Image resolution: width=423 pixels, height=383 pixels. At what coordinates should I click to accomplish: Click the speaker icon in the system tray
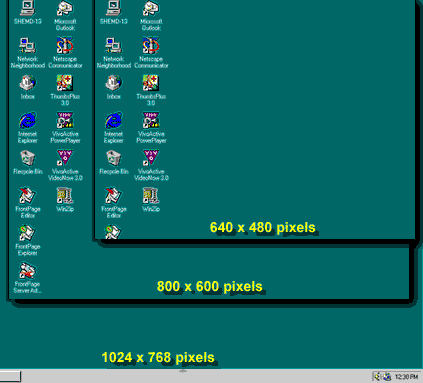tap(377, 377)
